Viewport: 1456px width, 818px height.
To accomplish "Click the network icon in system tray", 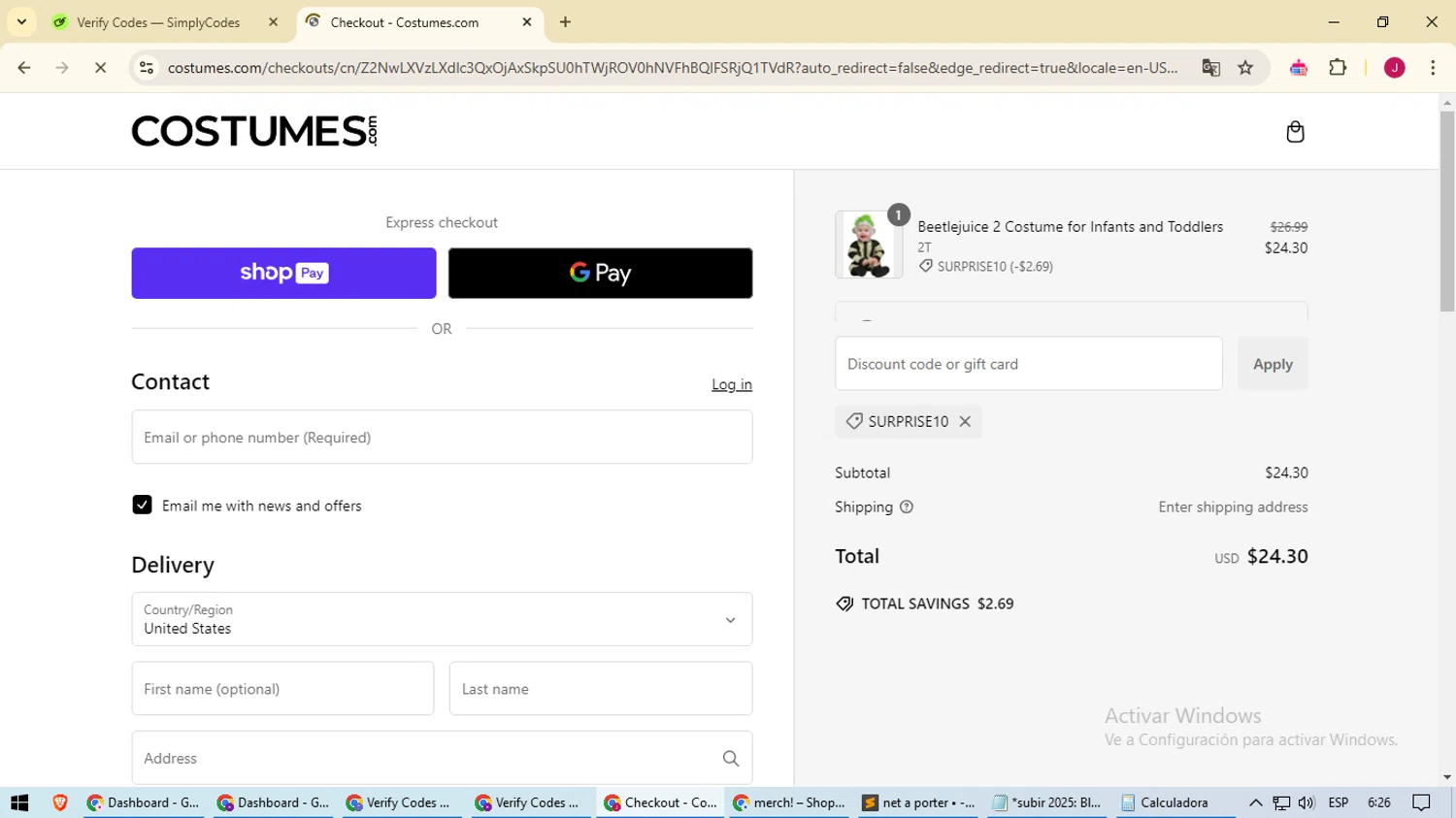I will pyautogui.click(x=1281, y=802).
